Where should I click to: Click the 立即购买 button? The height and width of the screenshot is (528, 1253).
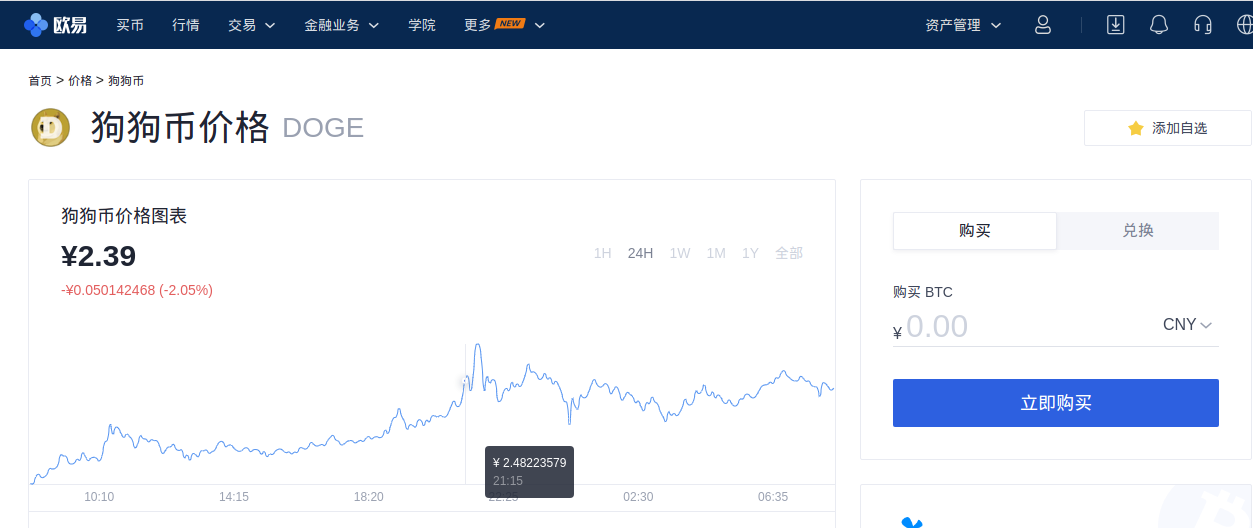(1056, 403)
